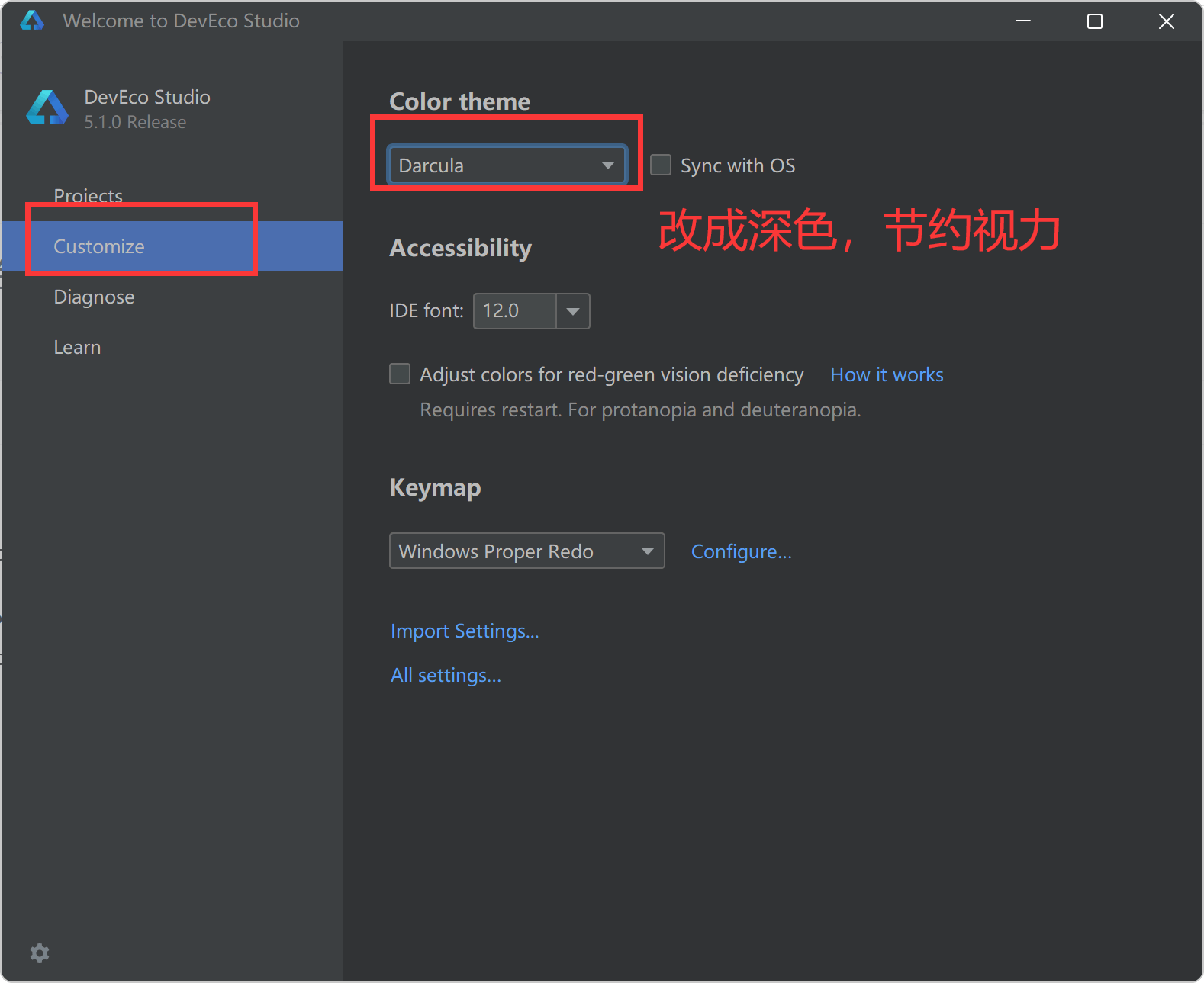This screenshot has width=1204, height=983.
Task: Click the Welcome to DevEco Studio title
Action: (x=182, y=21)
